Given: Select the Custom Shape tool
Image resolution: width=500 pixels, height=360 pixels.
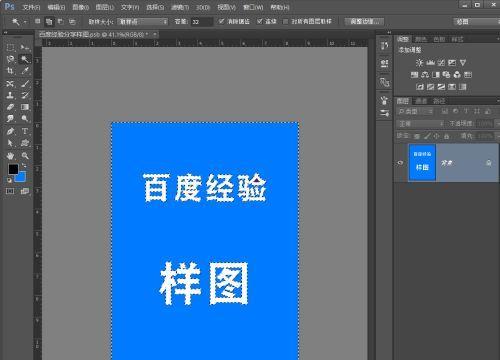Looking at the screenshot, I should click(25, 143).
